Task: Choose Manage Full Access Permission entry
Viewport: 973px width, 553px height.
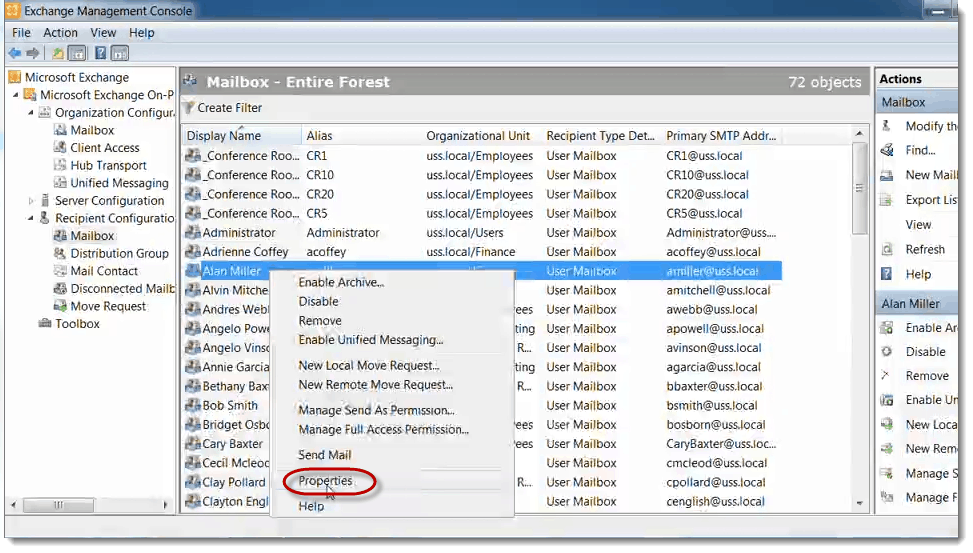Action: point(383,429)
